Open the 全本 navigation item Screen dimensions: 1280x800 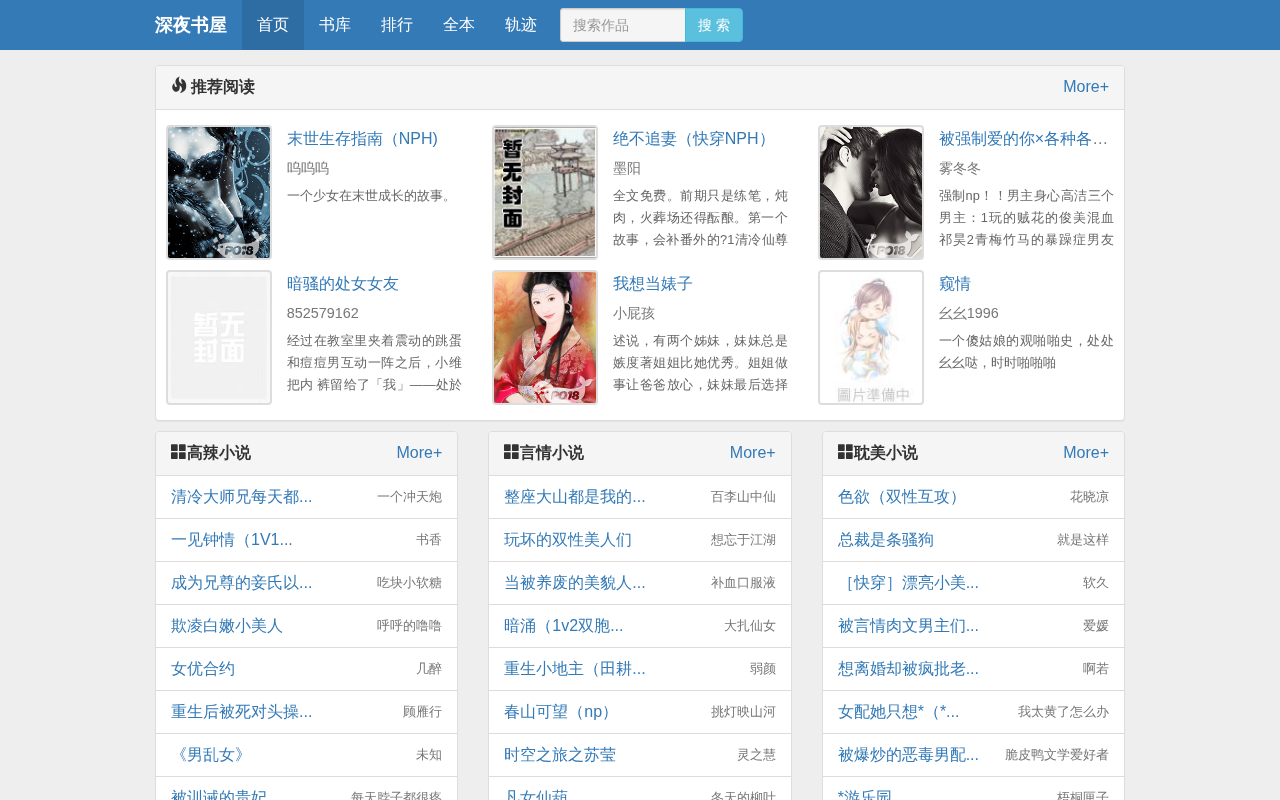pos(459,25)
